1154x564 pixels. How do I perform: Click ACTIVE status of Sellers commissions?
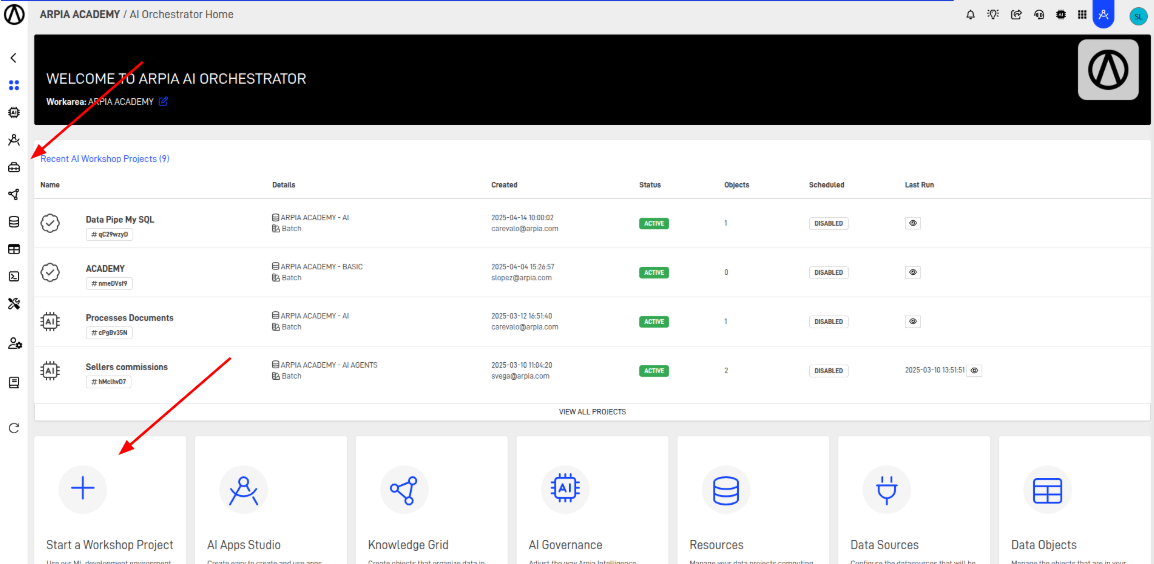tap(654, 371)
